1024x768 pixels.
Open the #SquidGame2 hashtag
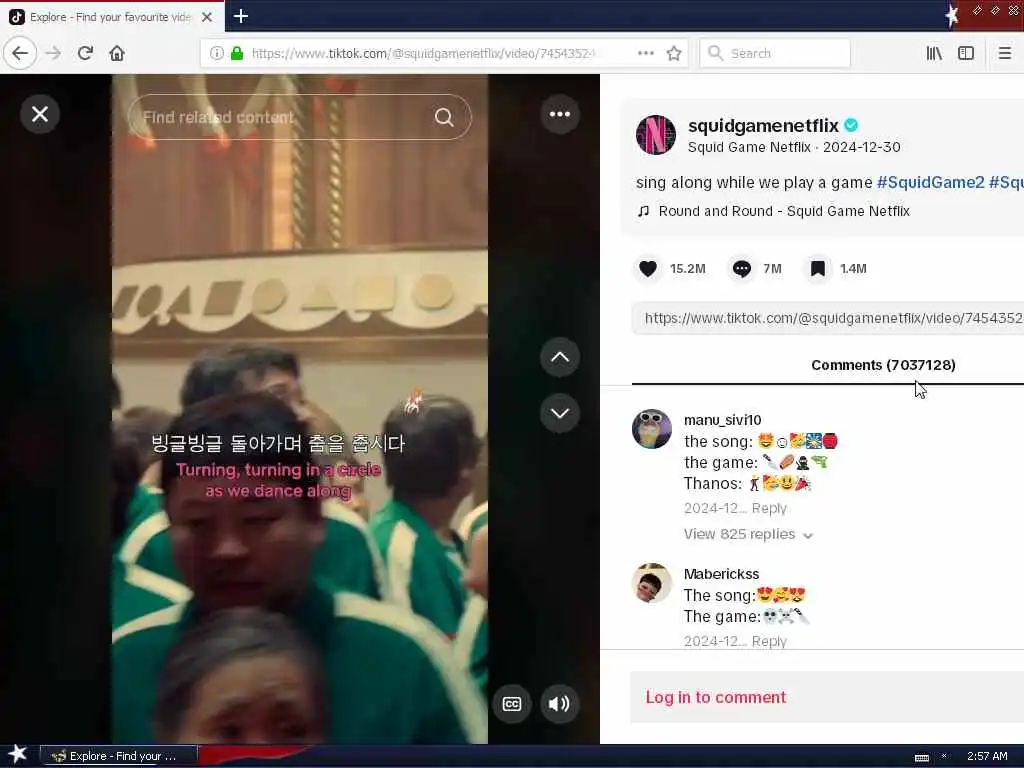click(930, 182)
